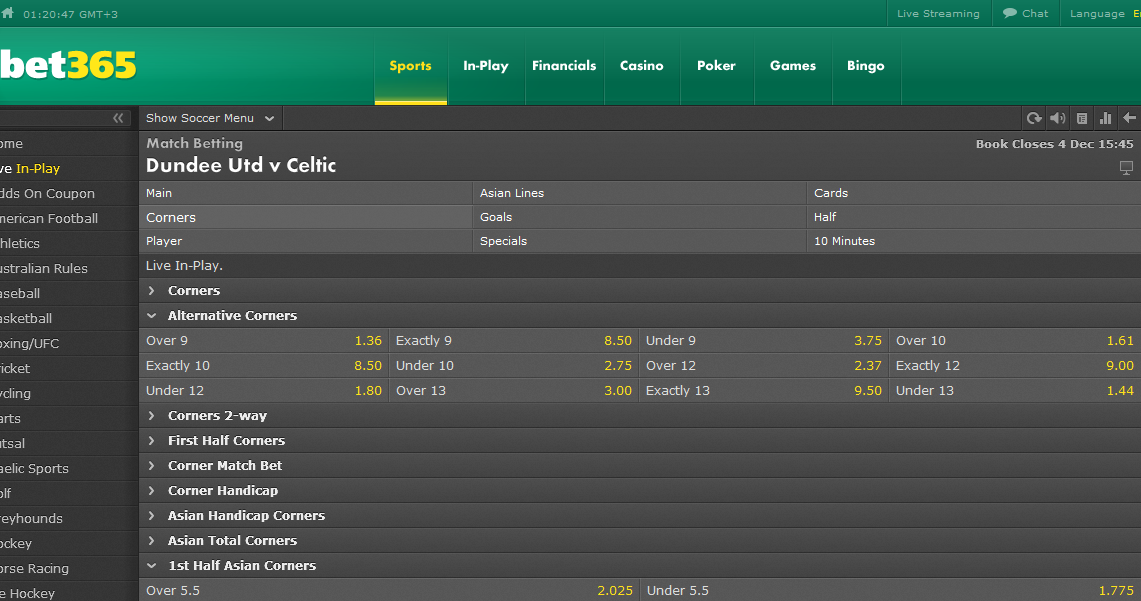
Task: Bet on Over 10 at 1.61
Action: (1014, 341)
